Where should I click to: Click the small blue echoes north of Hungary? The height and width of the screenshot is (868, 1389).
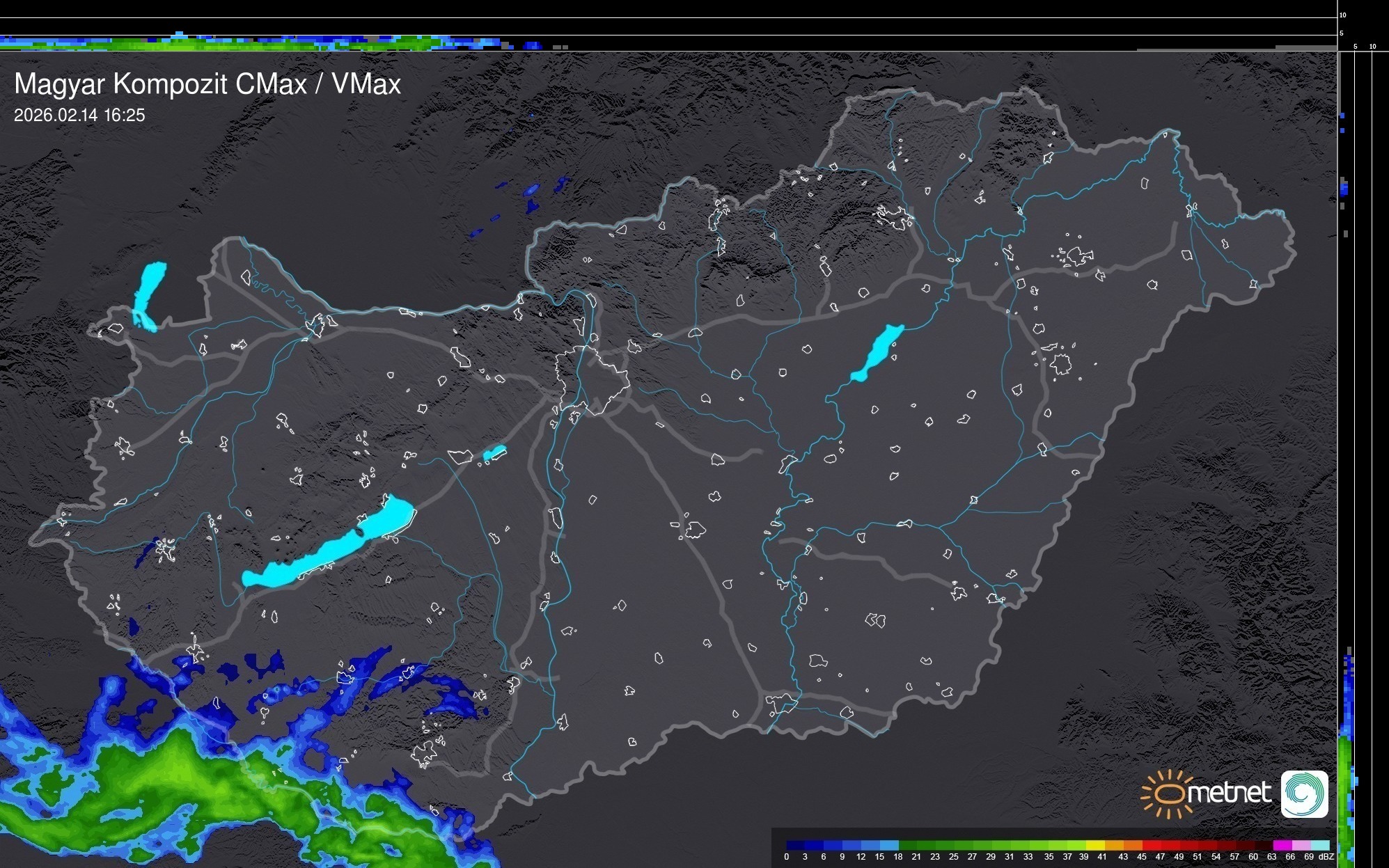pyautogui.click(x=532, y=191)
